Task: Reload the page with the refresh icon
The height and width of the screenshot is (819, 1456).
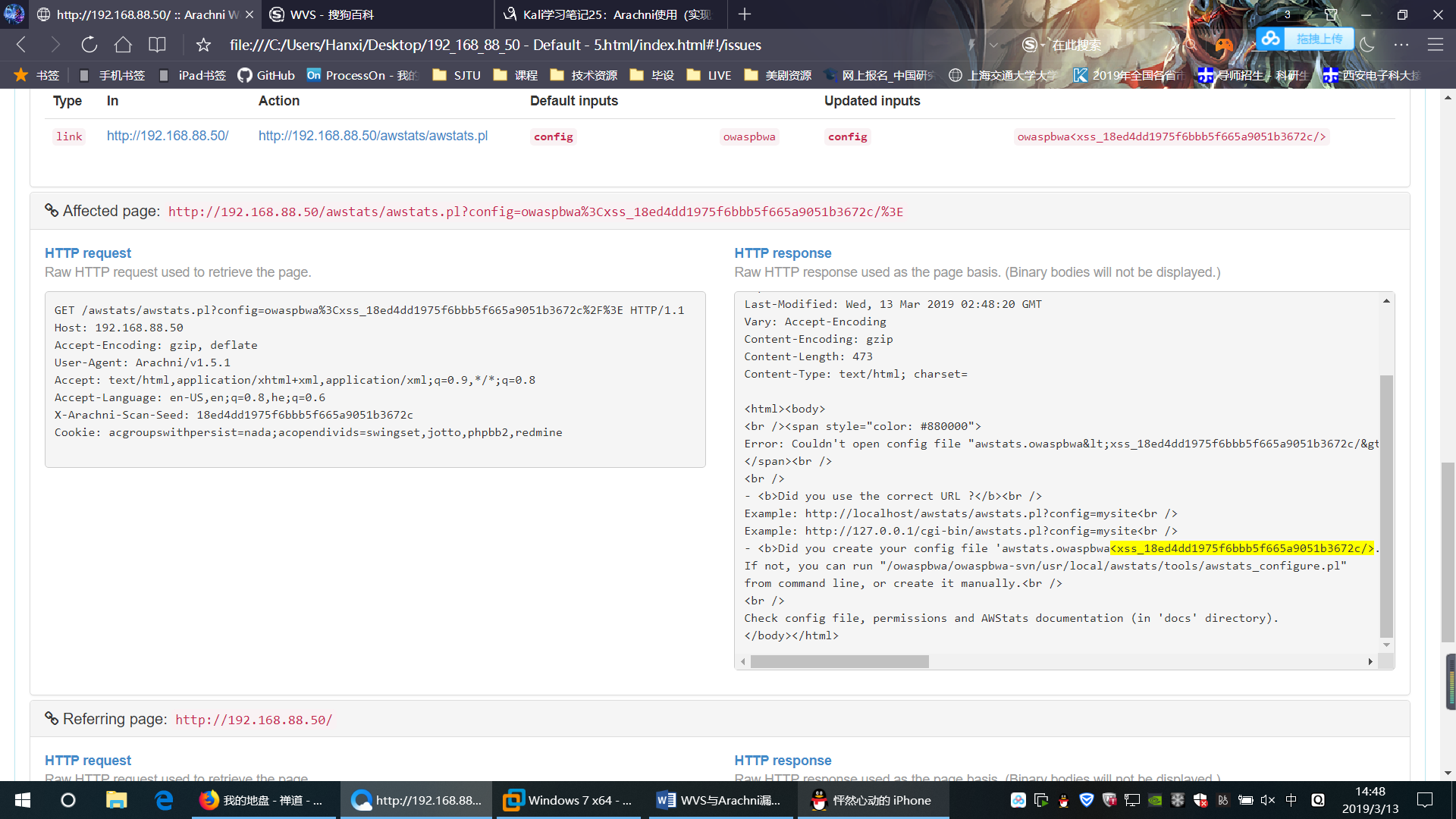Action: click(89, 45)
